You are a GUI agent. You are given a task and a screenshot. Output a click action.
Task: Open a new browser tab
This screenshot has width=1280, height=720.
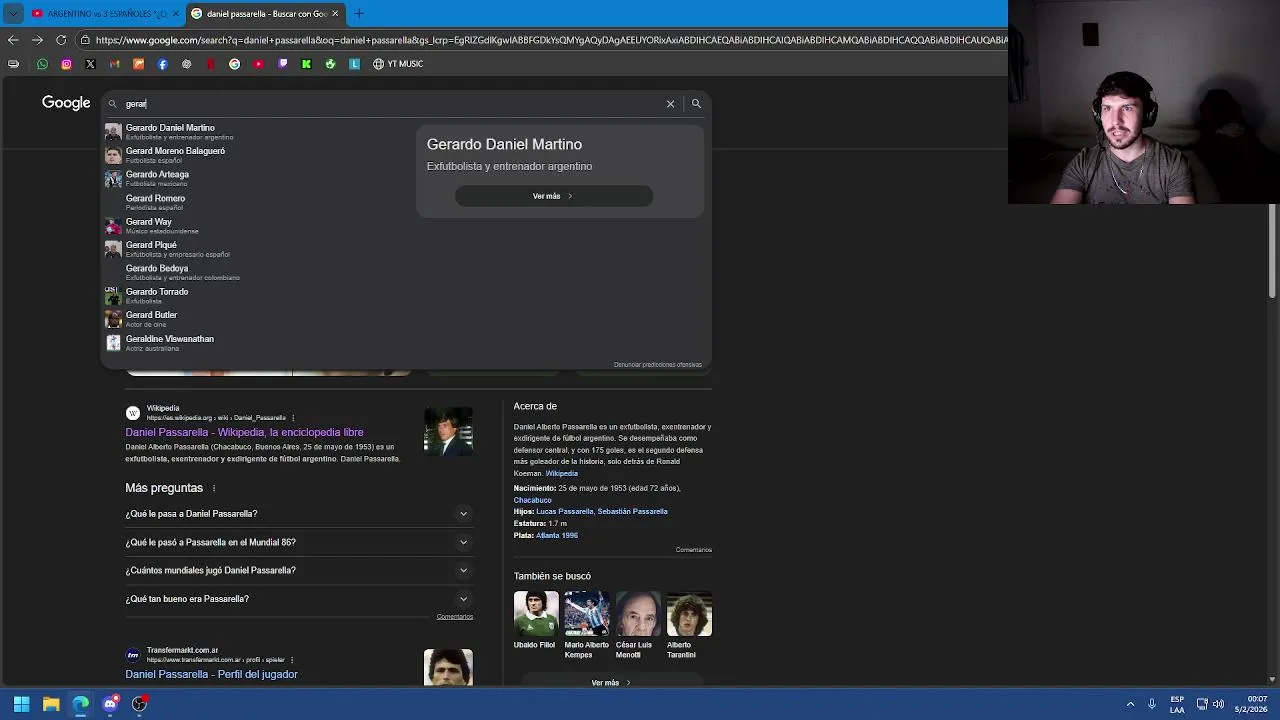click(359, 14)
